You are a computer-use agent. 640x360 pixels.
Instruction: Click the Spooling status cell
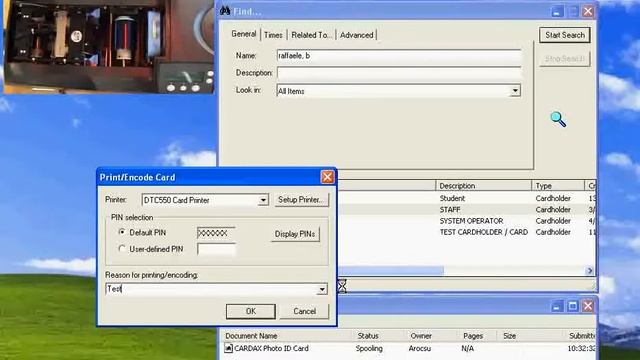369,349
